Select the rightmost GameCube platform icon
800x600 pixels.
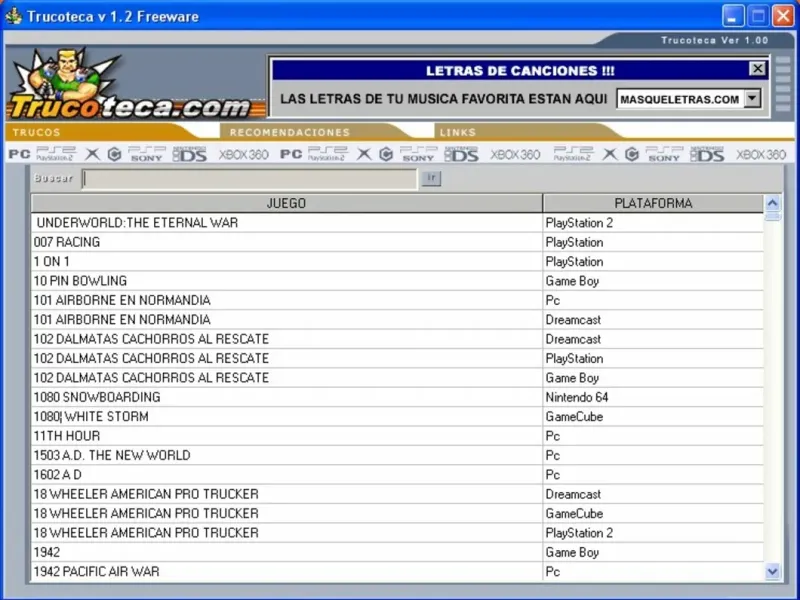632,154
